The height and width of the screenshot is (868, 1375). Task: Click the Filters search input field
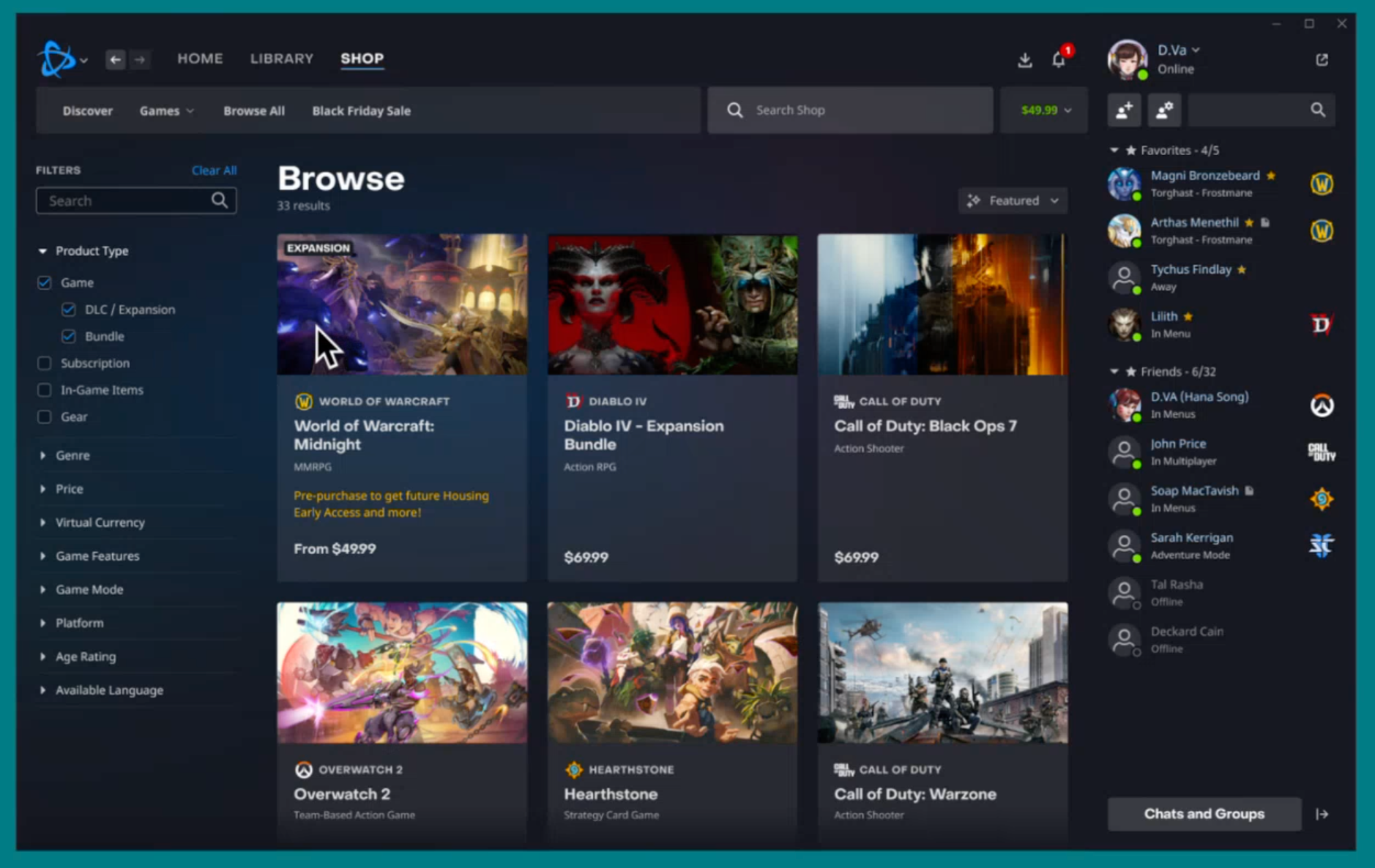136,201
